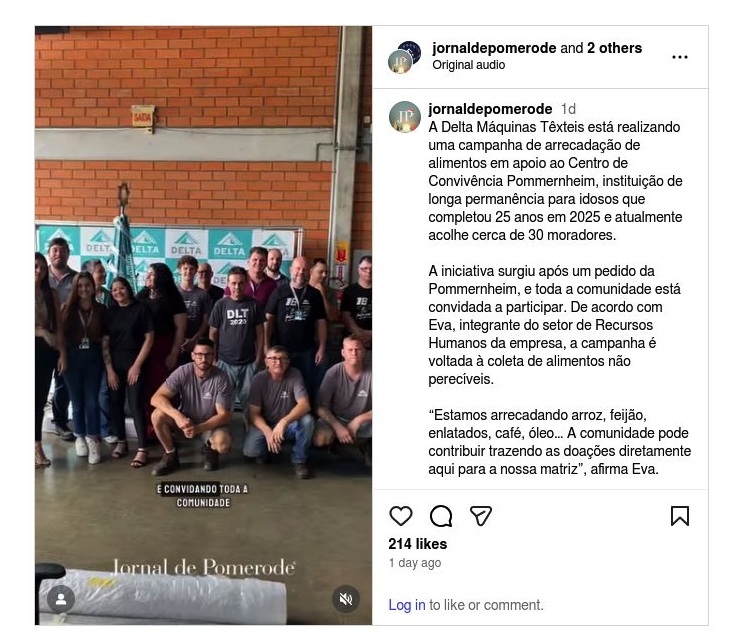Viewport: 740px width, 643px height.
Task: Open jornaldepomerode username in caption
Action: click(x=490, y=109)
